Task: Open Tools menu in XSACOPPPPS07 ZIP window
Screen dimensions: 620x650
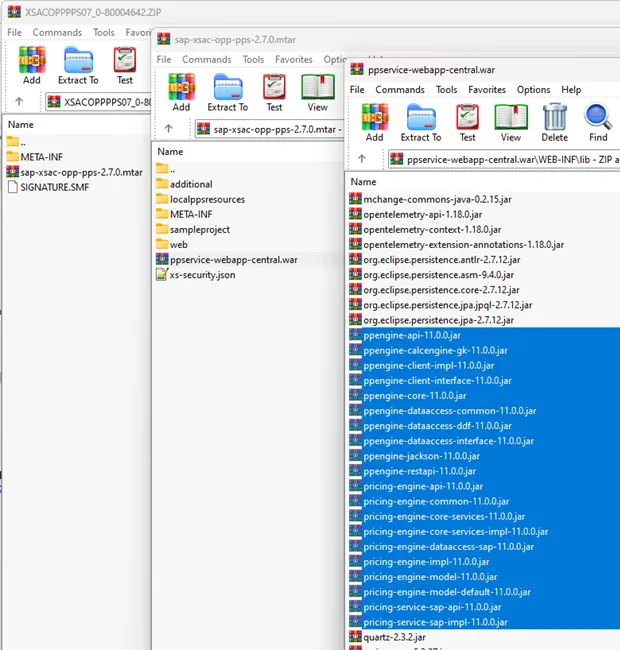Action: (104, 32)
